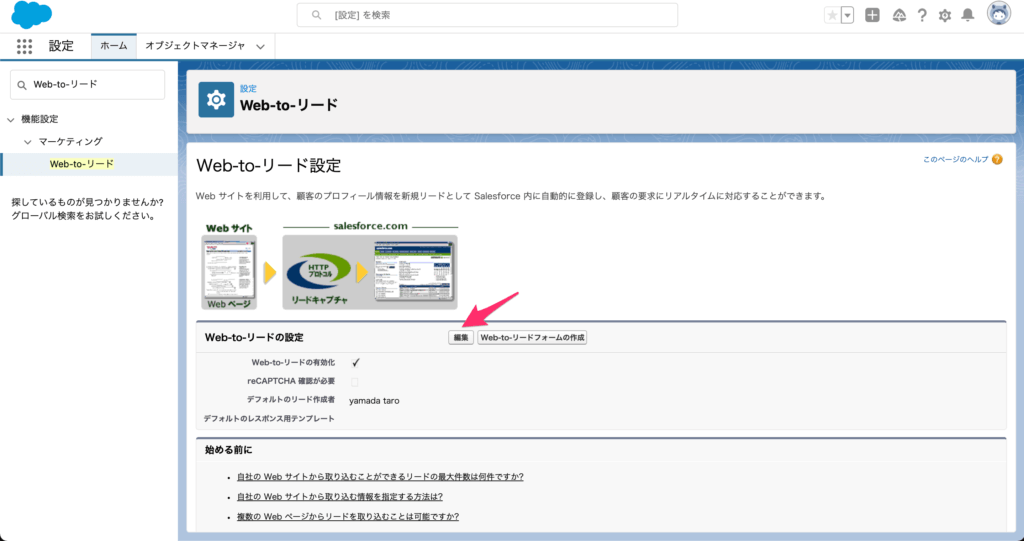The image size is (1024, 541).
Task: Click the favorites star icon
Action: (832, 15)
